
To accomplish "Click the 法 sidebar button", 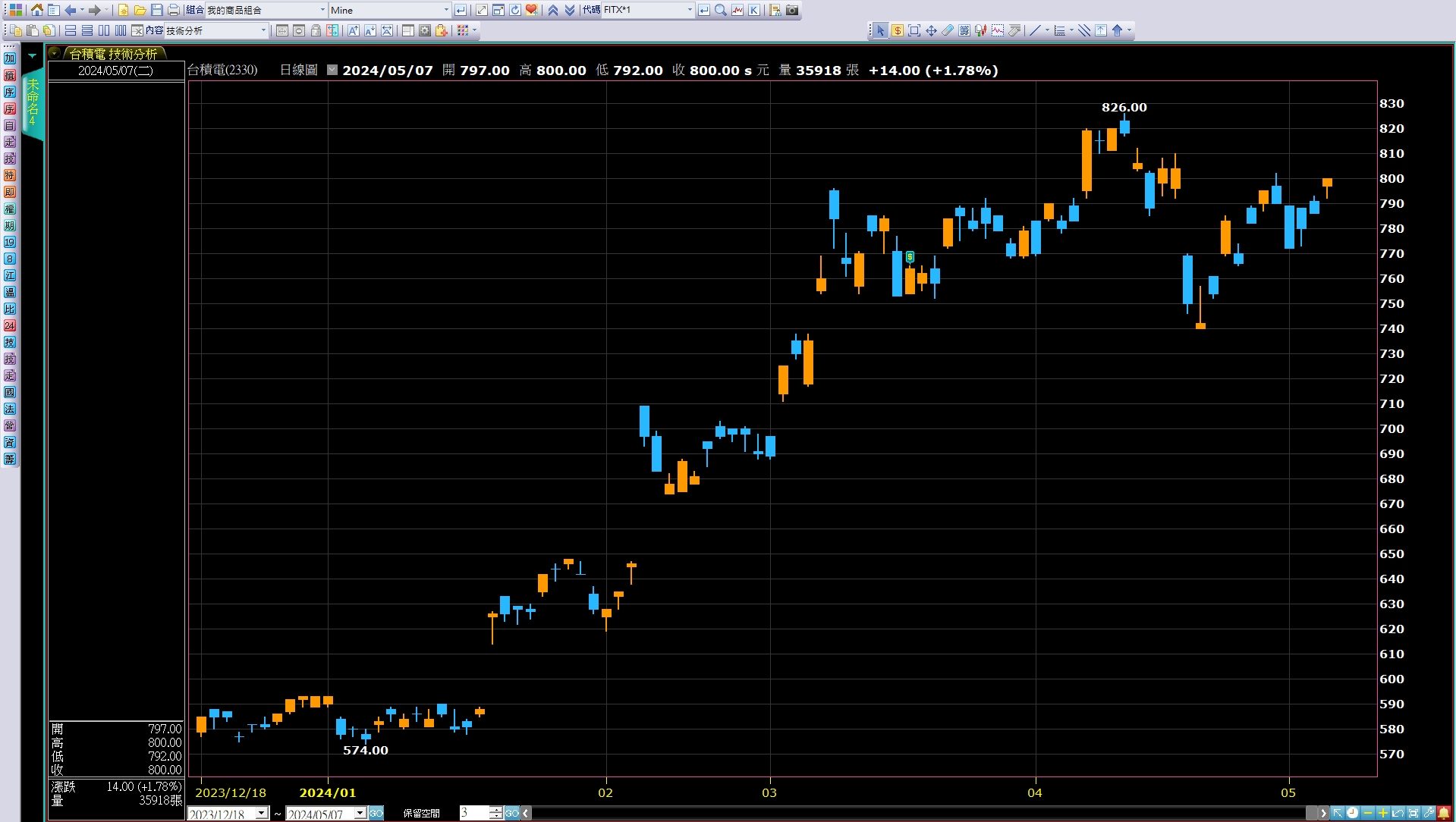I will pyautogui.click(x=10, y=409).
